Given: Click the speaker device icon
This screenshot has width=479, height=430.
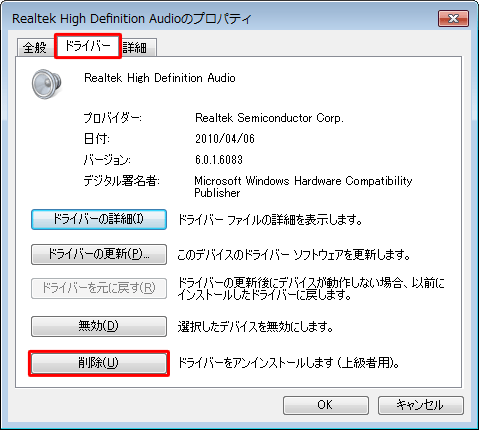Looking at the screenshot, I should pyautogui.click(x=47, y=84).
